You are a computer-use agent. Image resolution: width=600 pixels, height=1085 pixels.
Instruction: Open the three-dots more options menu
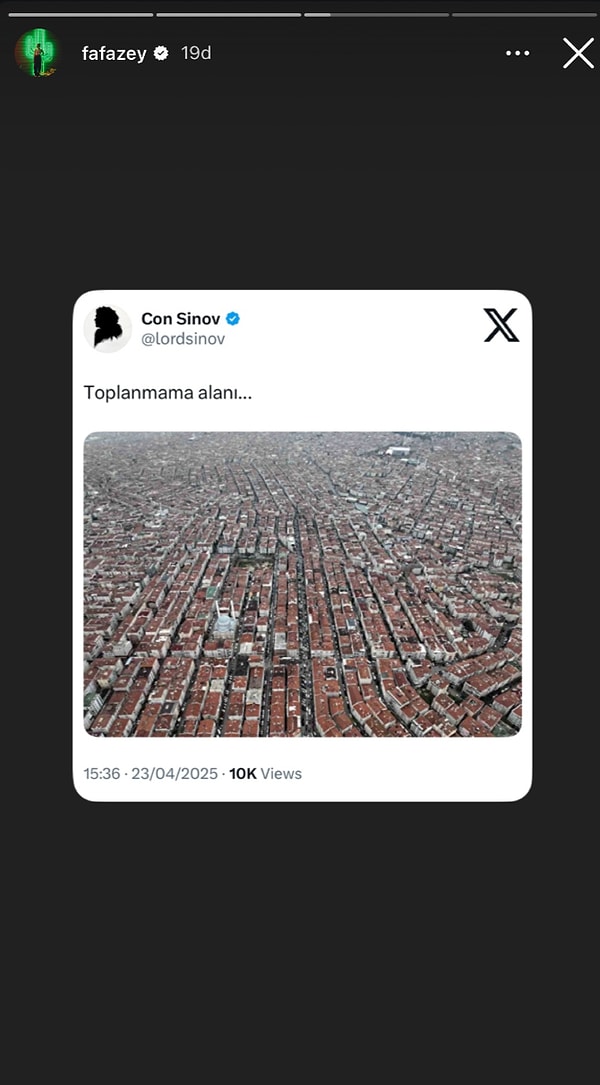pyautogui.click(x=518, y=53)
